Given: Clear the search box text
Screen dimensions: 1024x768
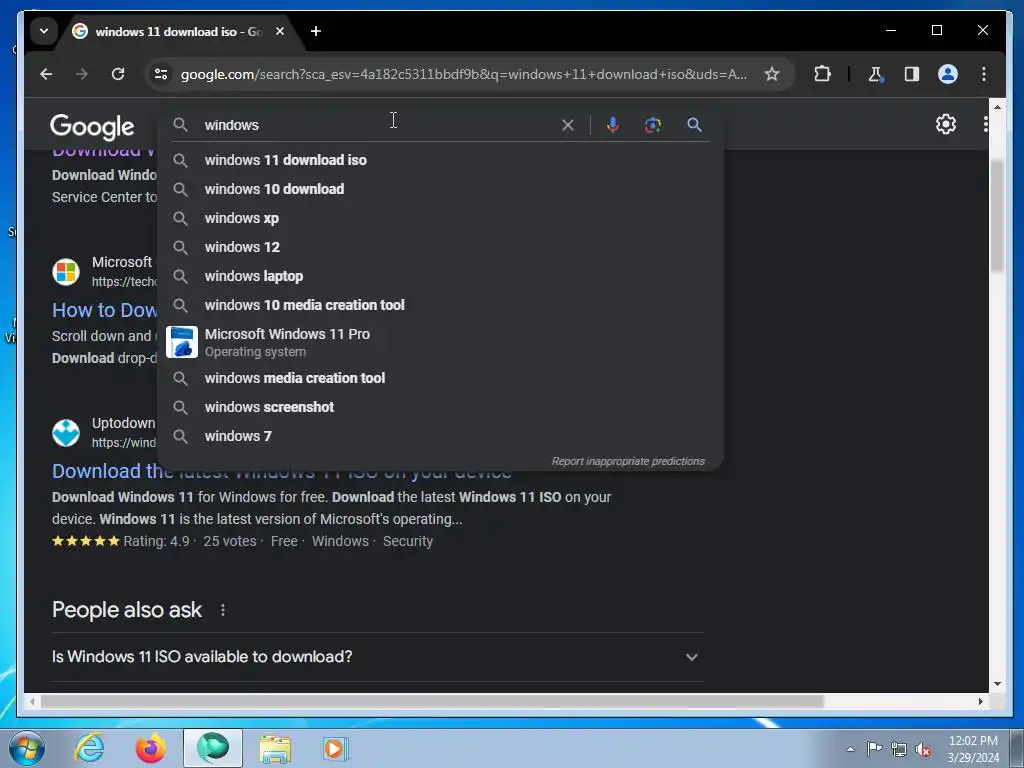Looking at the screenshot, I should [x=568, y=125].
